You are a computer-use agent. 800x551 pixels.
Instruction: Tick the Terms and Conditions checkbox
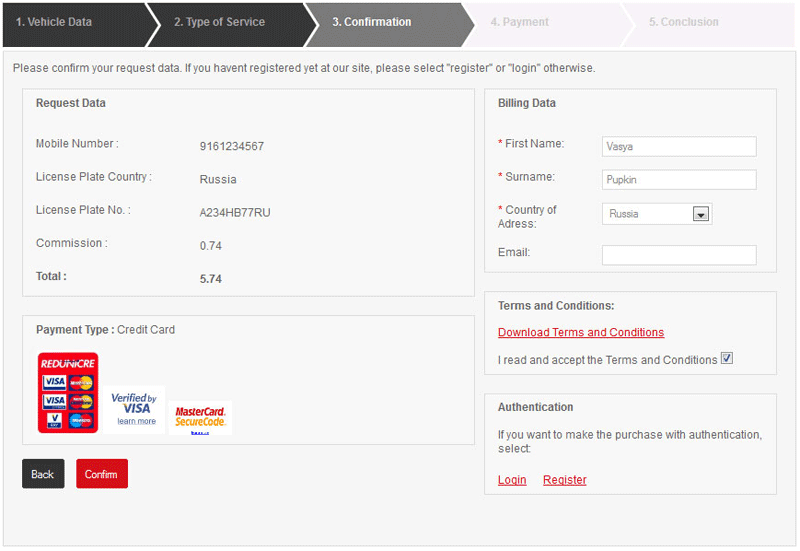(x=727, y=358)
